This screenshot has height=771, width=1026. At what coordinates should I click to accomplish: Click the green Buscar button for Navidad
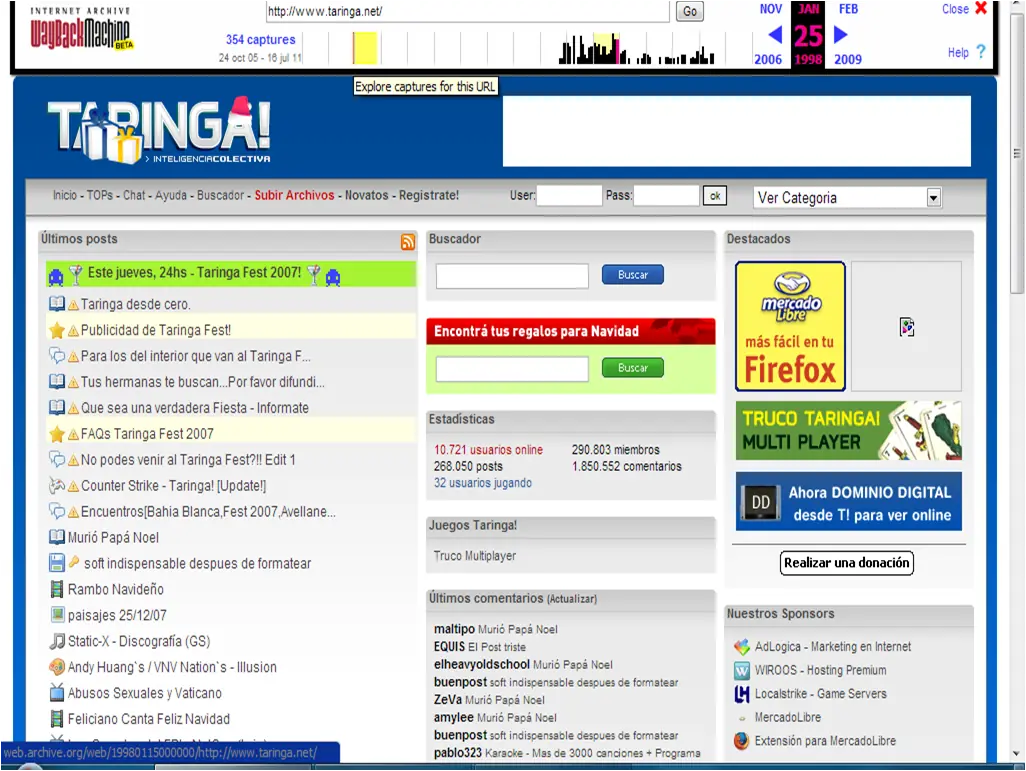point(633,368)
